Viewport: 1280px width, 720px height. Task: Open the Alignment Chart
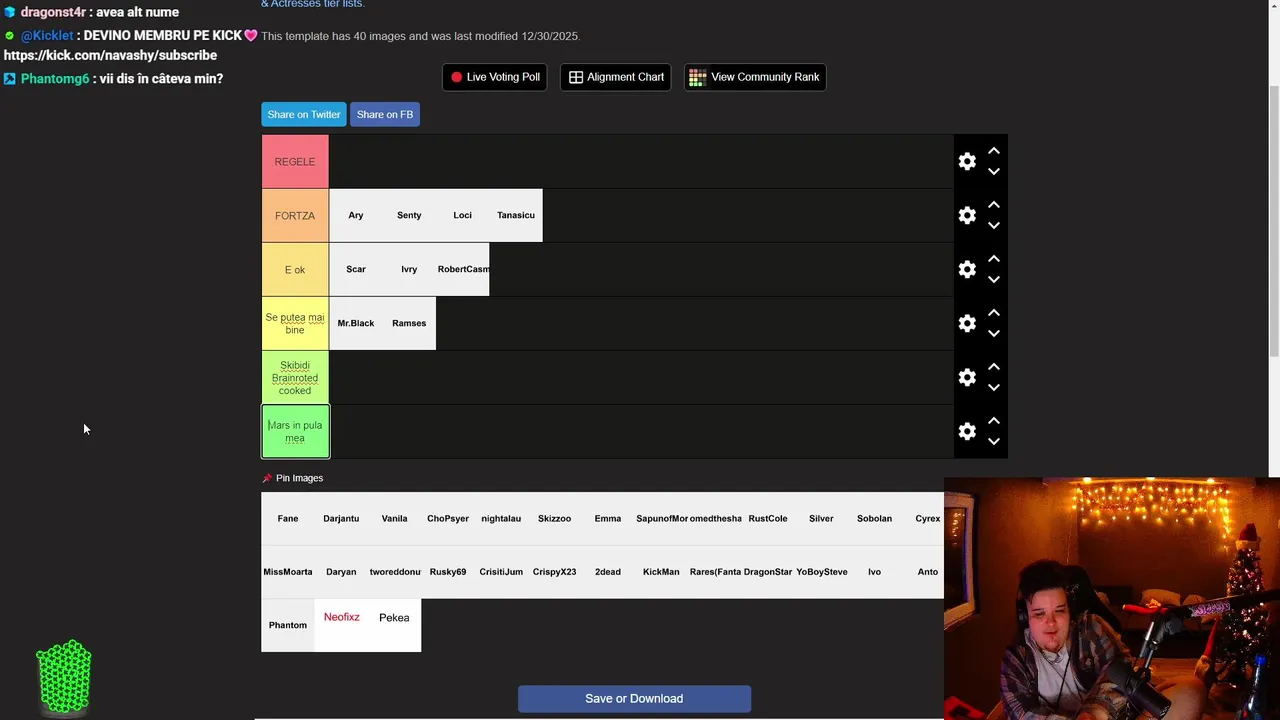(x=616, y=77)
